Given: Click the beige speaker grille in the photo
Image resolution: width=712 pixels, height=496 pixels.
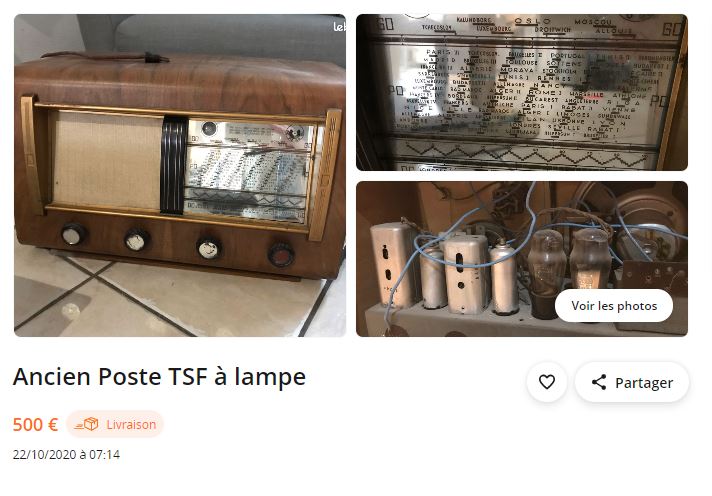Looking at the screenshot, I should coord(107,160).
